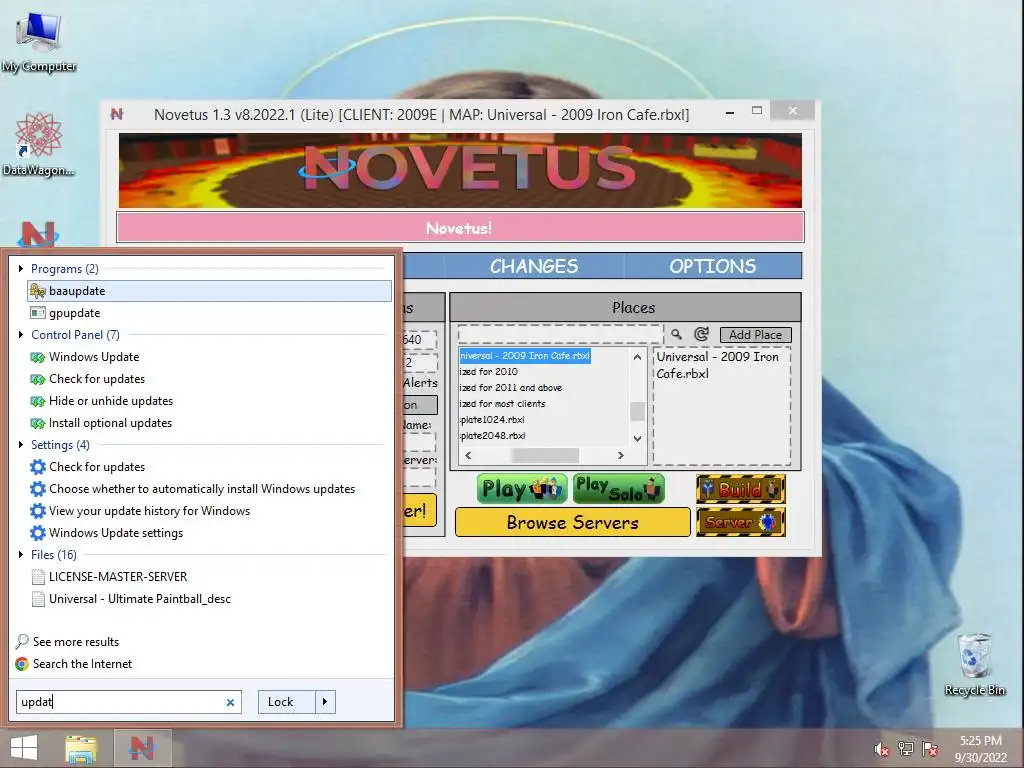Select Universal - 2009 Iron Cafe.rbxl place
1024x768 pixels.
525,356
